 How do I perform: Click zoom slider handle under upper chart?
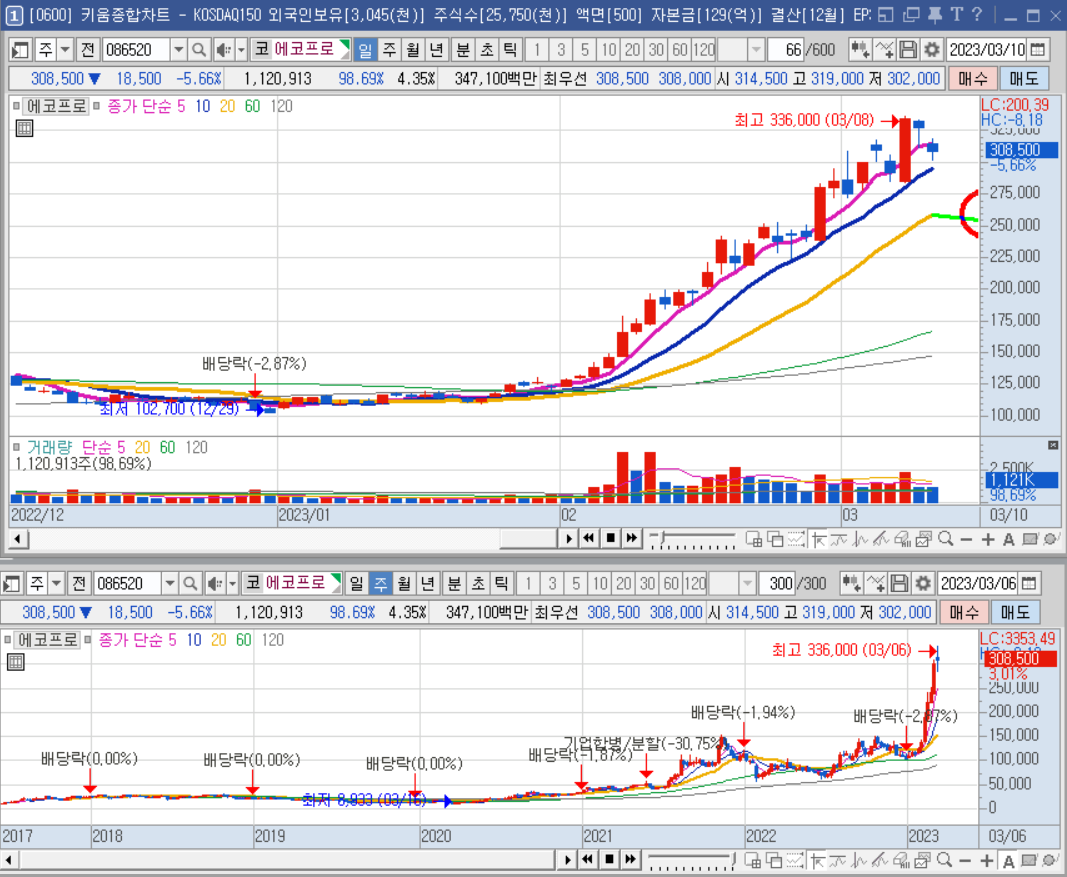click(x=661, y=539)
